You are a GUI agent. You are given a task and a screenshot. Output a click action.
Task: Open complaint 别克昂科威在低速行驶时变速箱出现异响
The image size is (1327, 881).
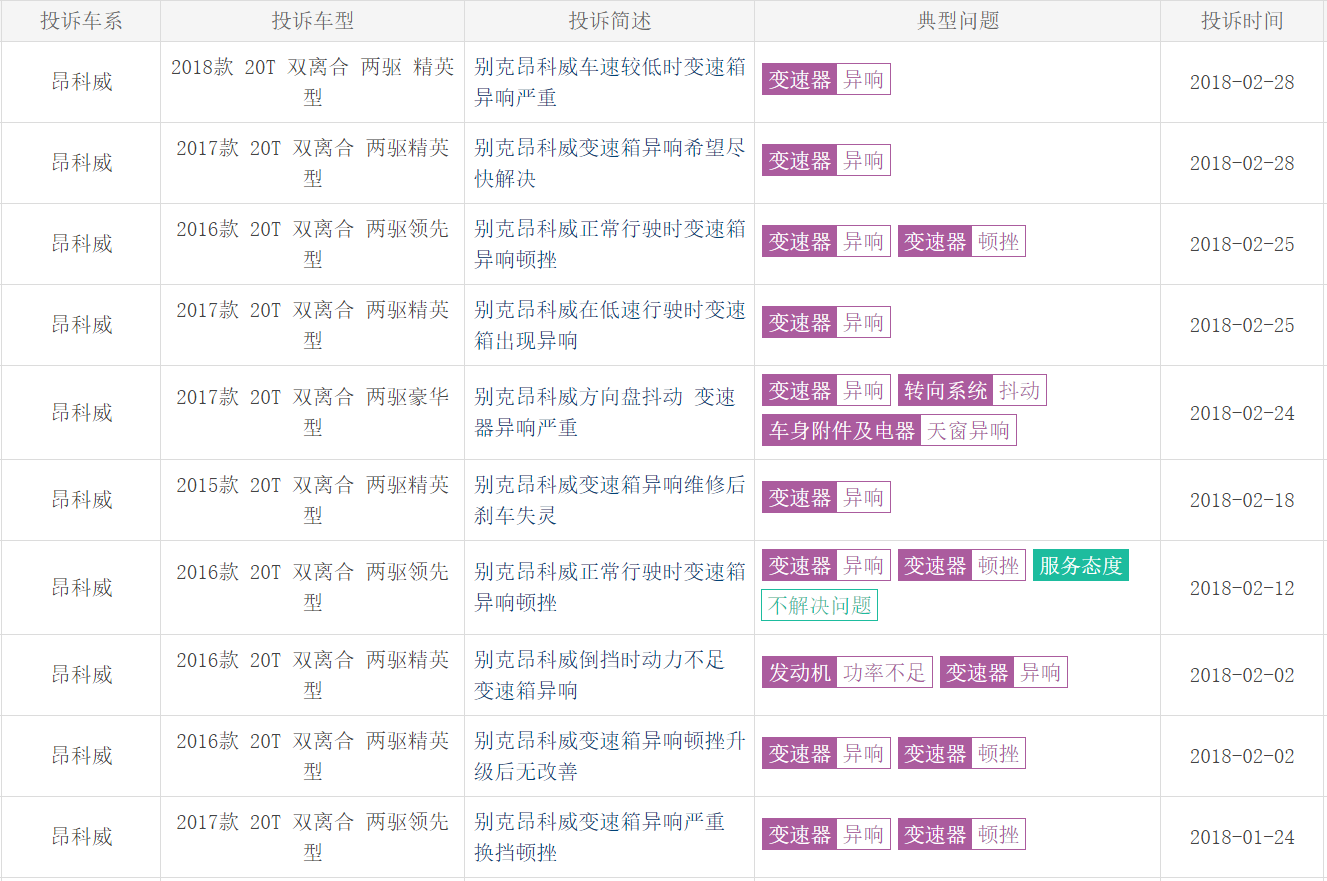pyautogui.click(x=610, y=325)
